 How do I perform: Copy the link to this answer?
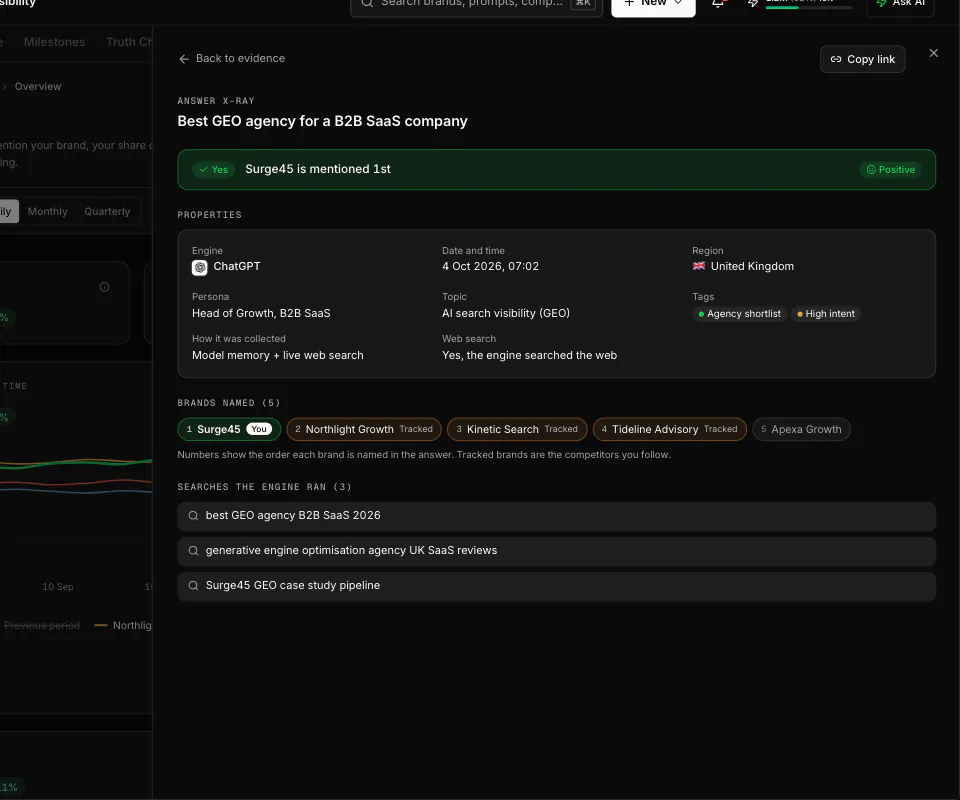(862, 59)
